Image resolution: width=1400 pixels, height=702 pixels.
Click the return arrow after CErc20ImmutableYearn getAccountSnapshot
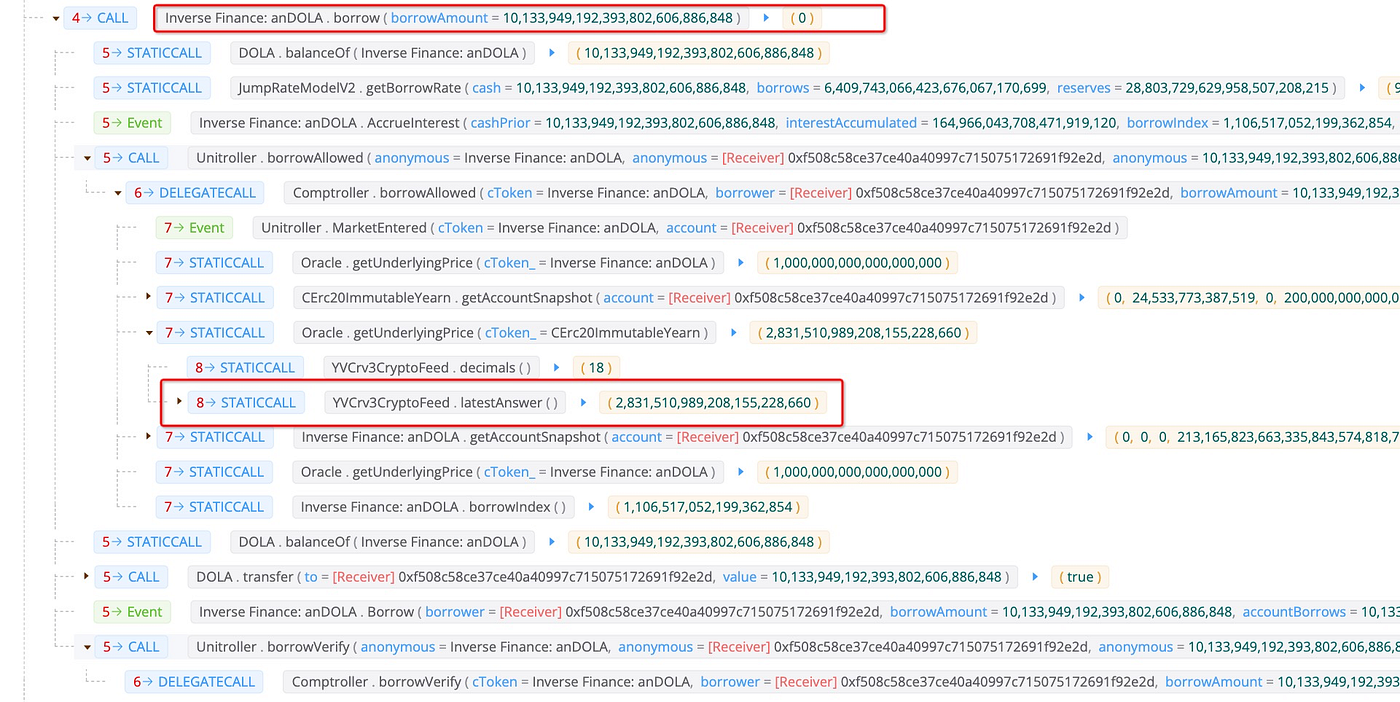1081,298
